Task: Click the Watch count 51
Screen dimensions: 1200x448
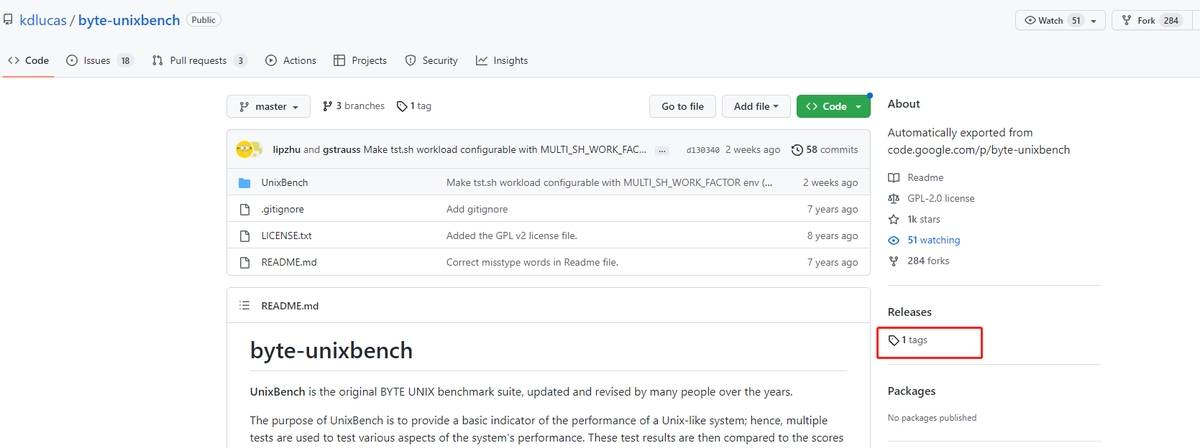Action: coord(1076,20)
